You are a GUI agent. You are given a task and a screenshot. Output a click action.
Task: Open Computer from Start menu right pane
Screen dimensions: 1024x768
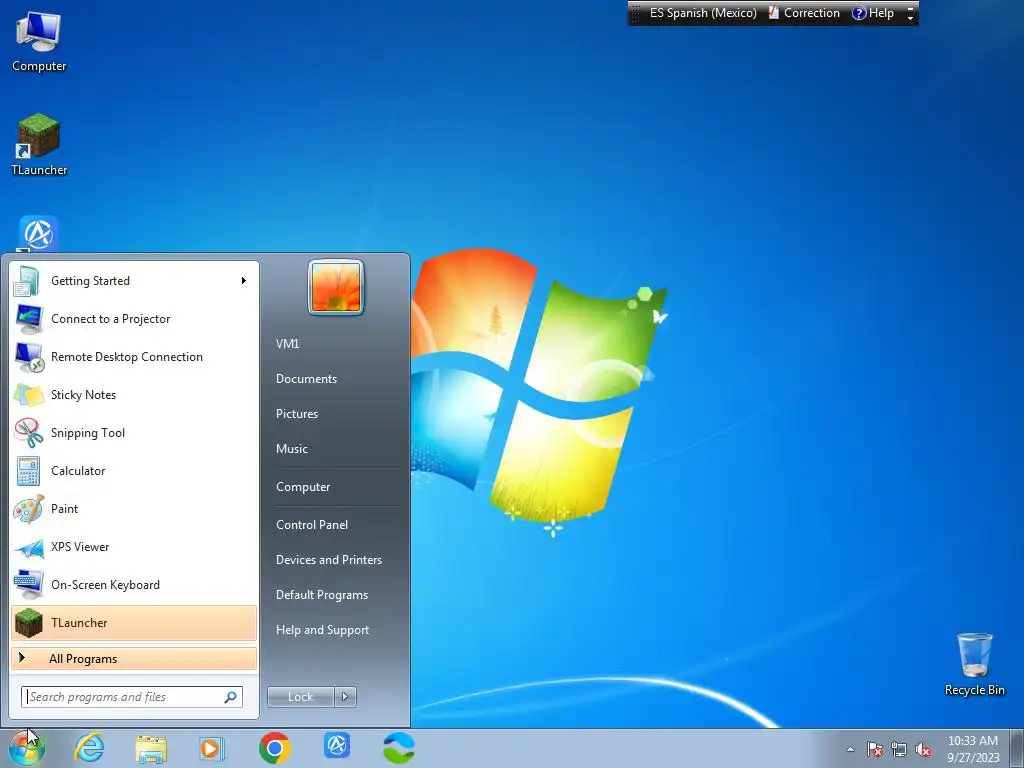coord(303,487)
